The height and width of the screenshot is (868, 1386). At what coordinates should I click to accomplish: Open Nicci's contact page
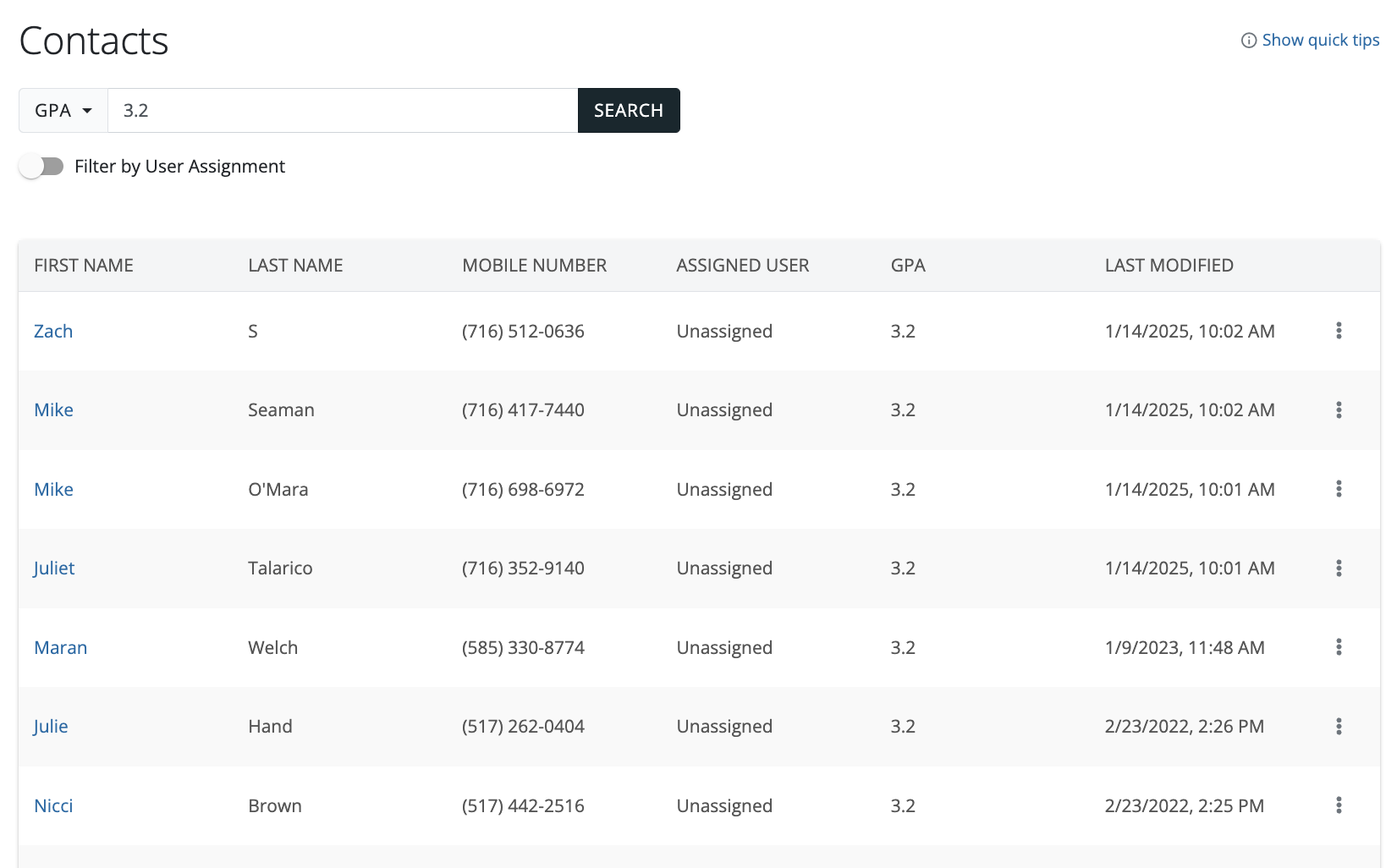[x=53, y=806]
